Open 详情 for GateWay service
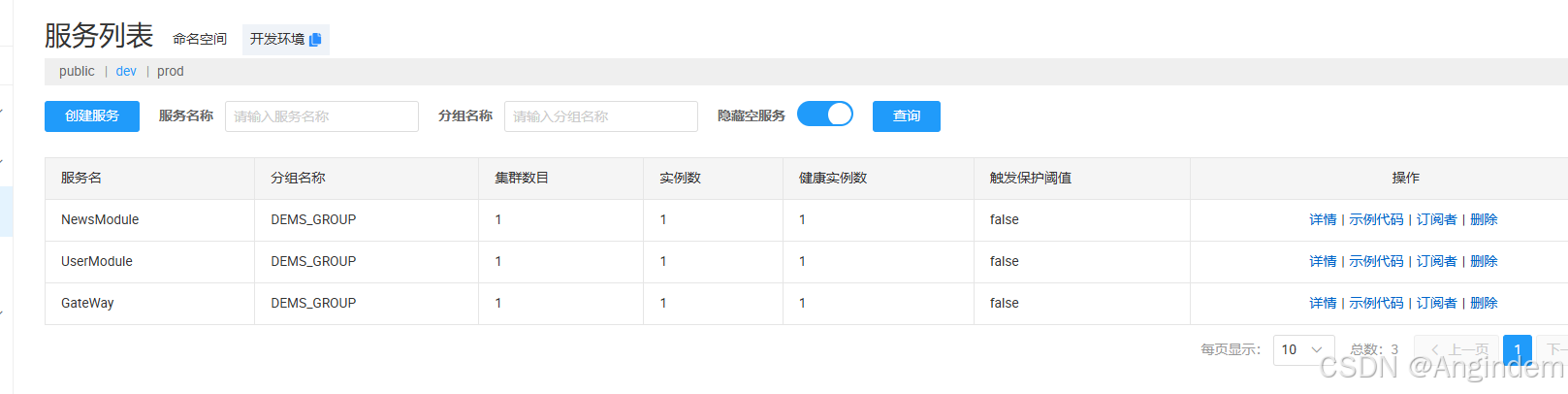Viewport: 1568px width, 394px height. pyautogui.click(x=1323, y=304)
